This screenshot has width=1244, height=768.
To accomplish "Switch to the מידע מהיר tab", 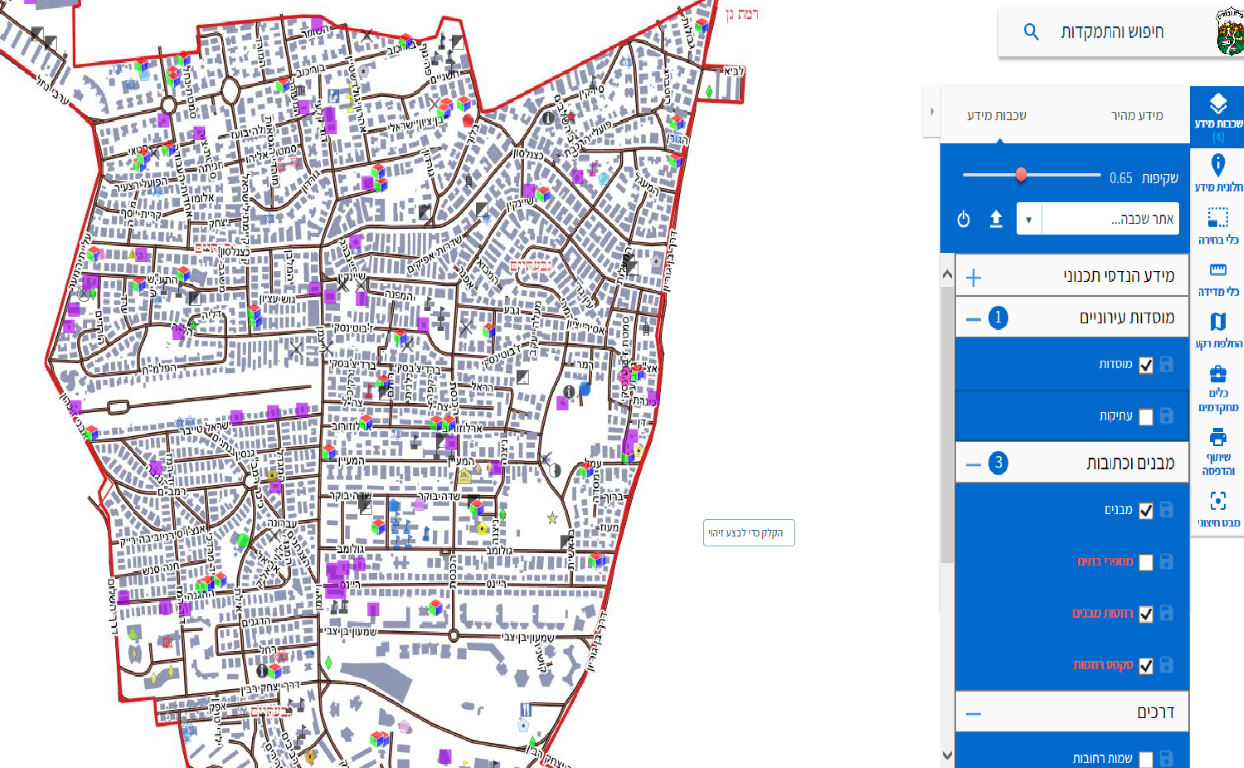I will [1137, 116].
